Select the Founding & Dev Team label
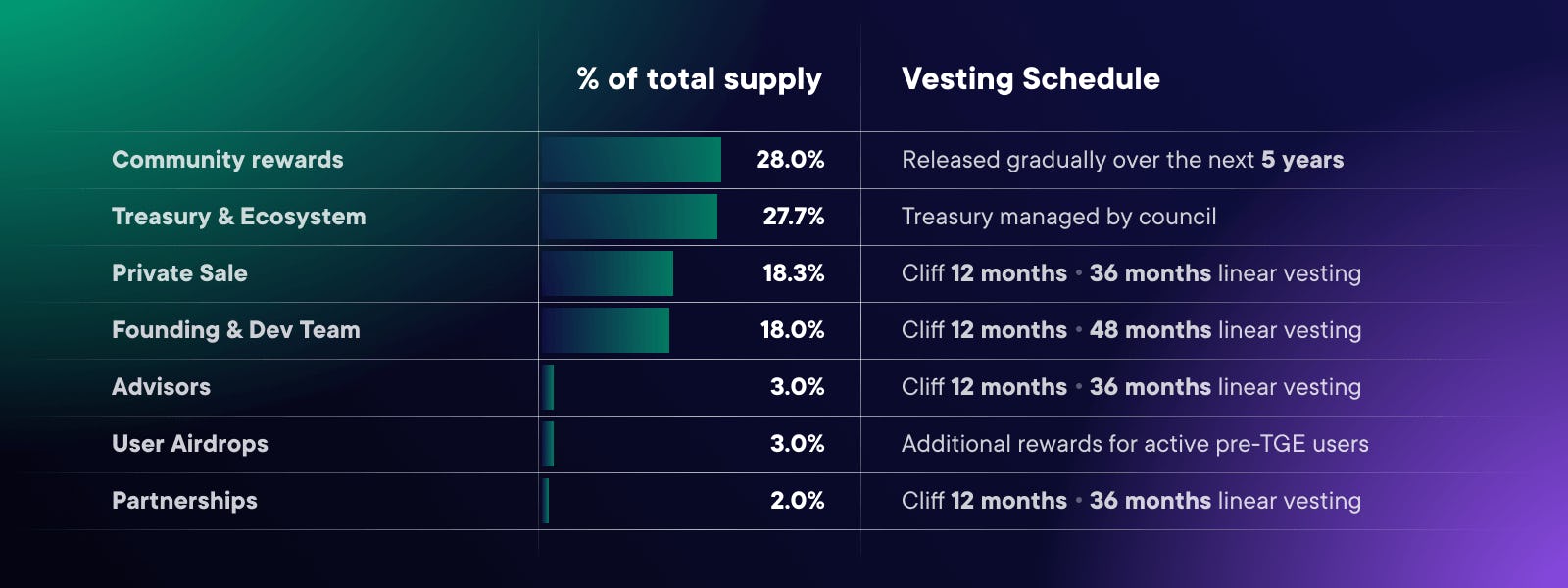The image size is (1568, 588). [x=236, y=330]
